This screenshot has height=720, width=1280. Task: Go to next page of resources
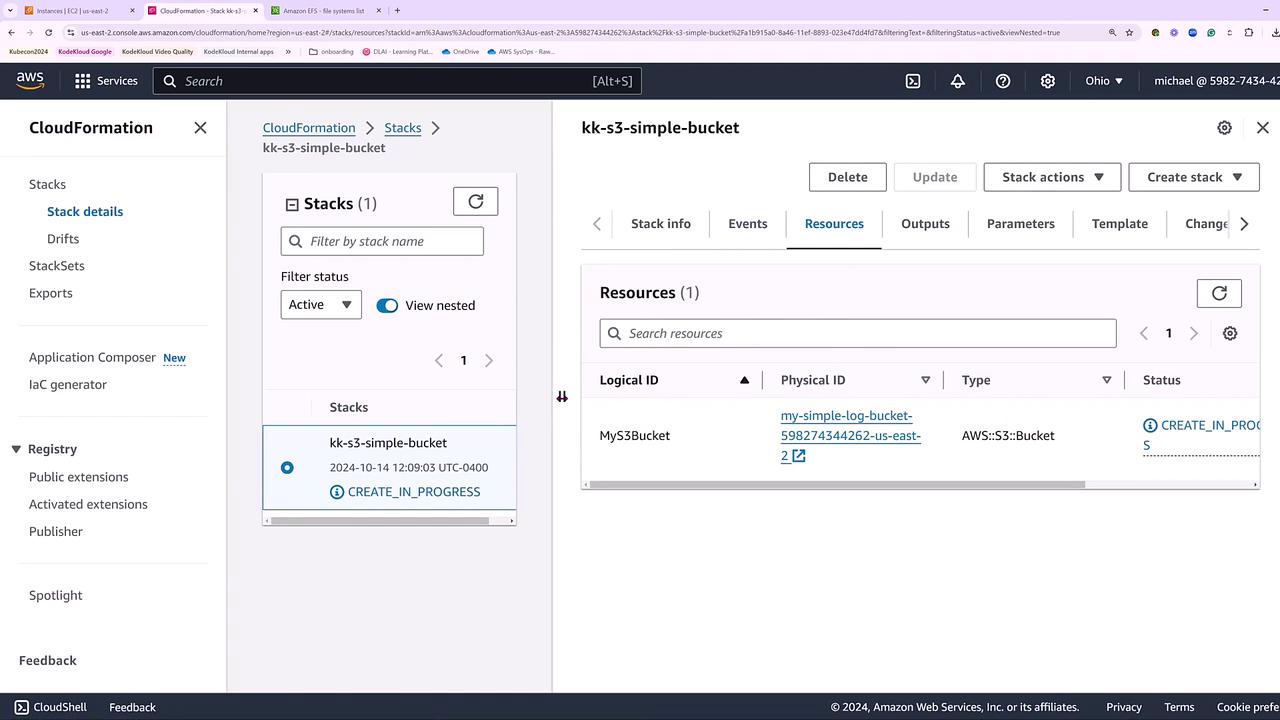(1194, 334)
